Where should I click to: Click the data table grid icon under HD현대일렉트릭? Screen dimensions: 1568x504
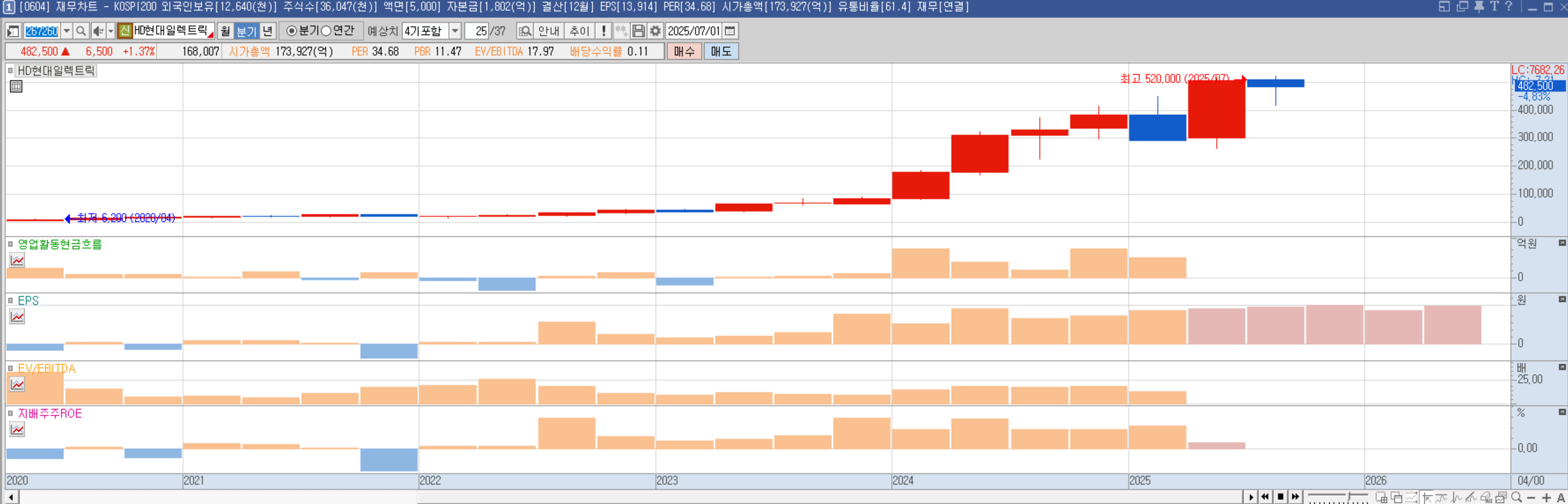(x=16, y=86)
